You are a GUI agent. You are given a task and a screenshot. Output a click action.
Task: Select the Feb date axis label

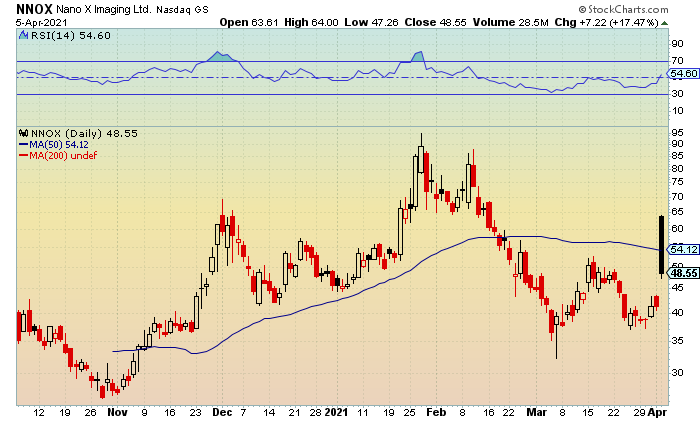pyautogui.click(x=436, y=412)
